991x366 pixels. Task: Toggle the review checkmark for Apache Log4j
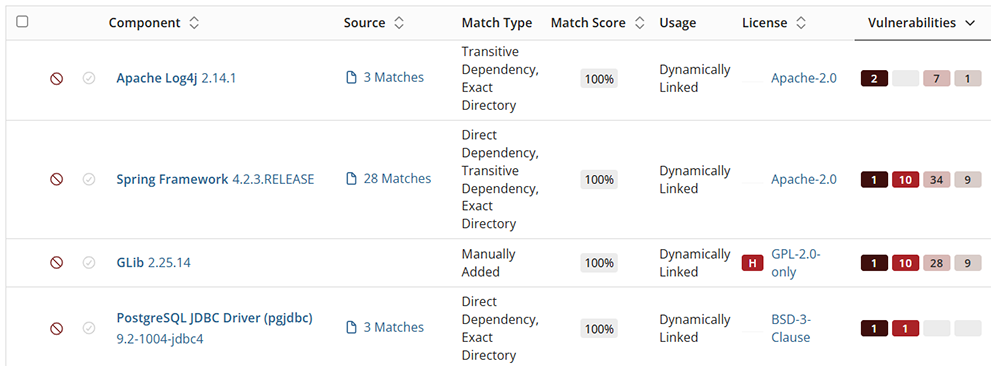pyautogui.click(x=89, y=78)
